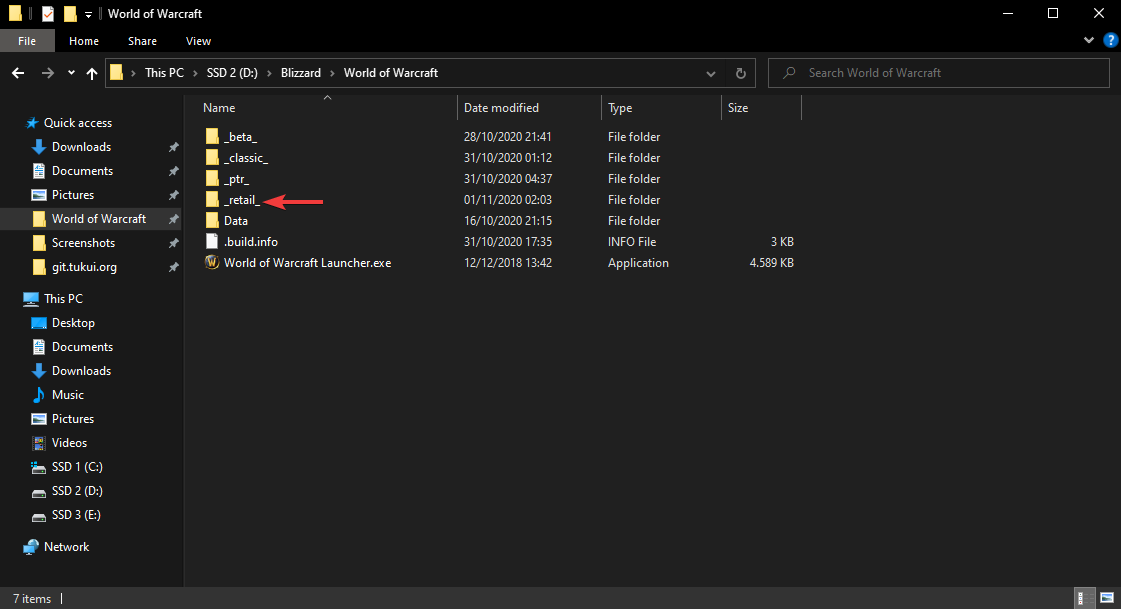Go up one folder level

click(92, 73)
